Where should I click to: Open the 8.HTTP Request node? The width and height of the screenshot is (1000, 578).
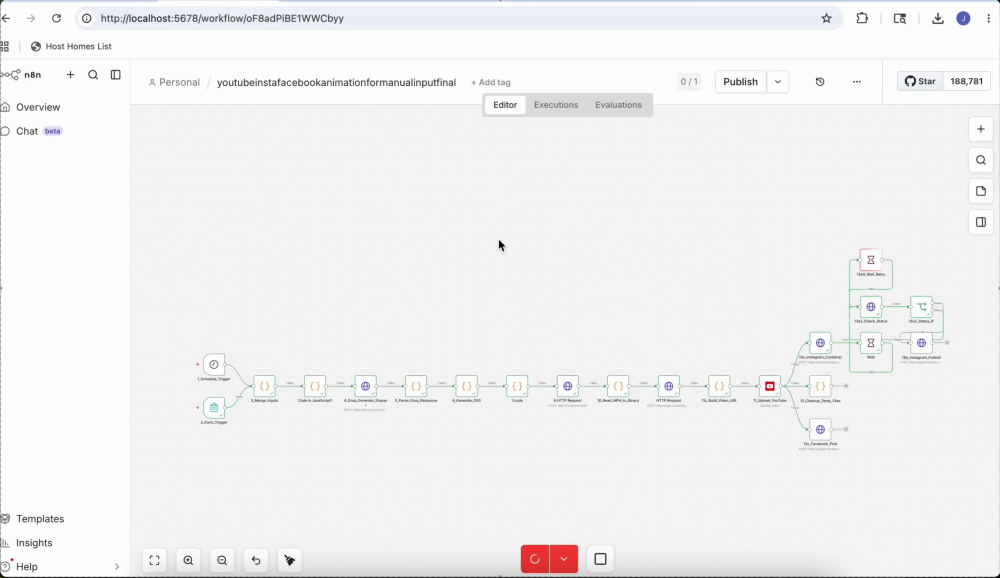(568, 386)
